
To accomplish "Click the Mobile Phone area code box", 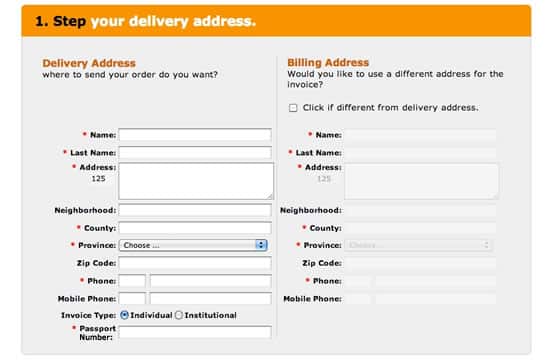I will pos(132,299).
